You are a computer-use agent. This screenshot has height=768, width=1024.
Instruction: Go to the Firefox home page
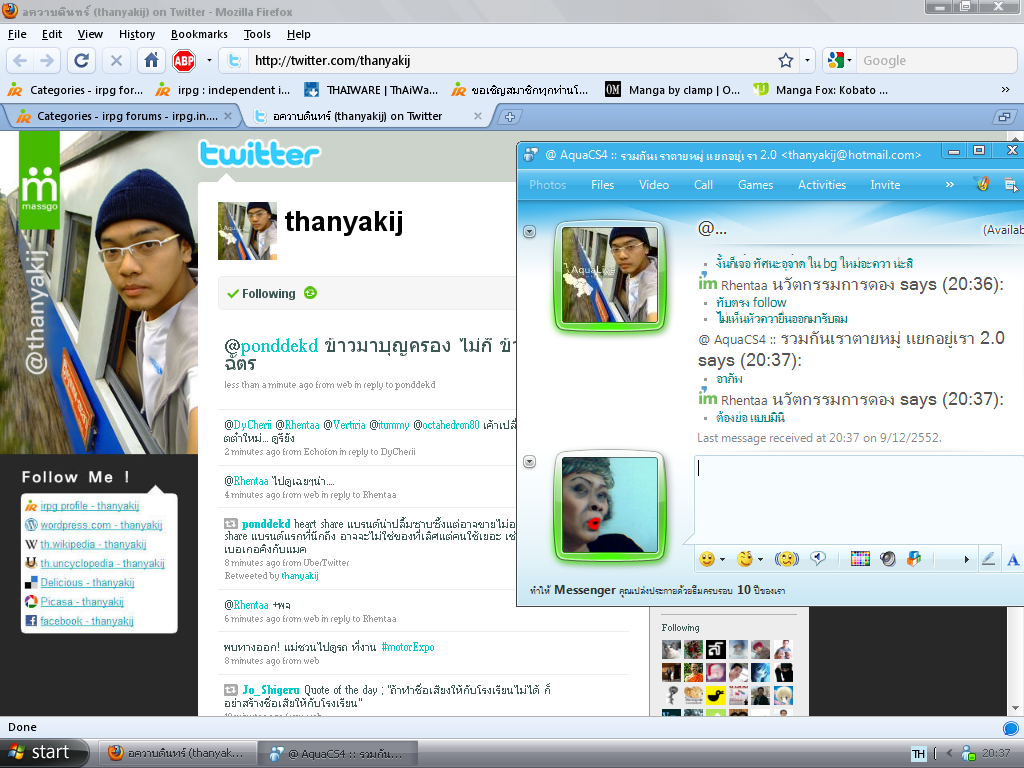152,61
